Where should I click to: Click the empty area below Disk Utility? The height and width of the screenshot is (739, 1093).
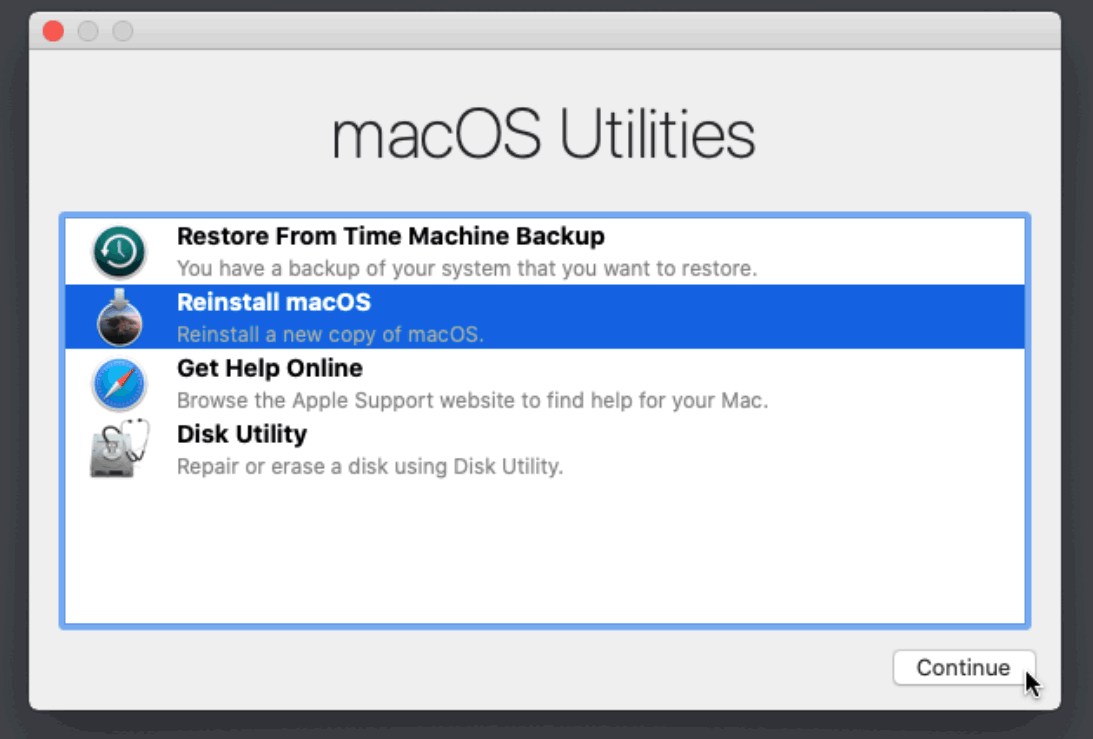click(x=545, y=552)
